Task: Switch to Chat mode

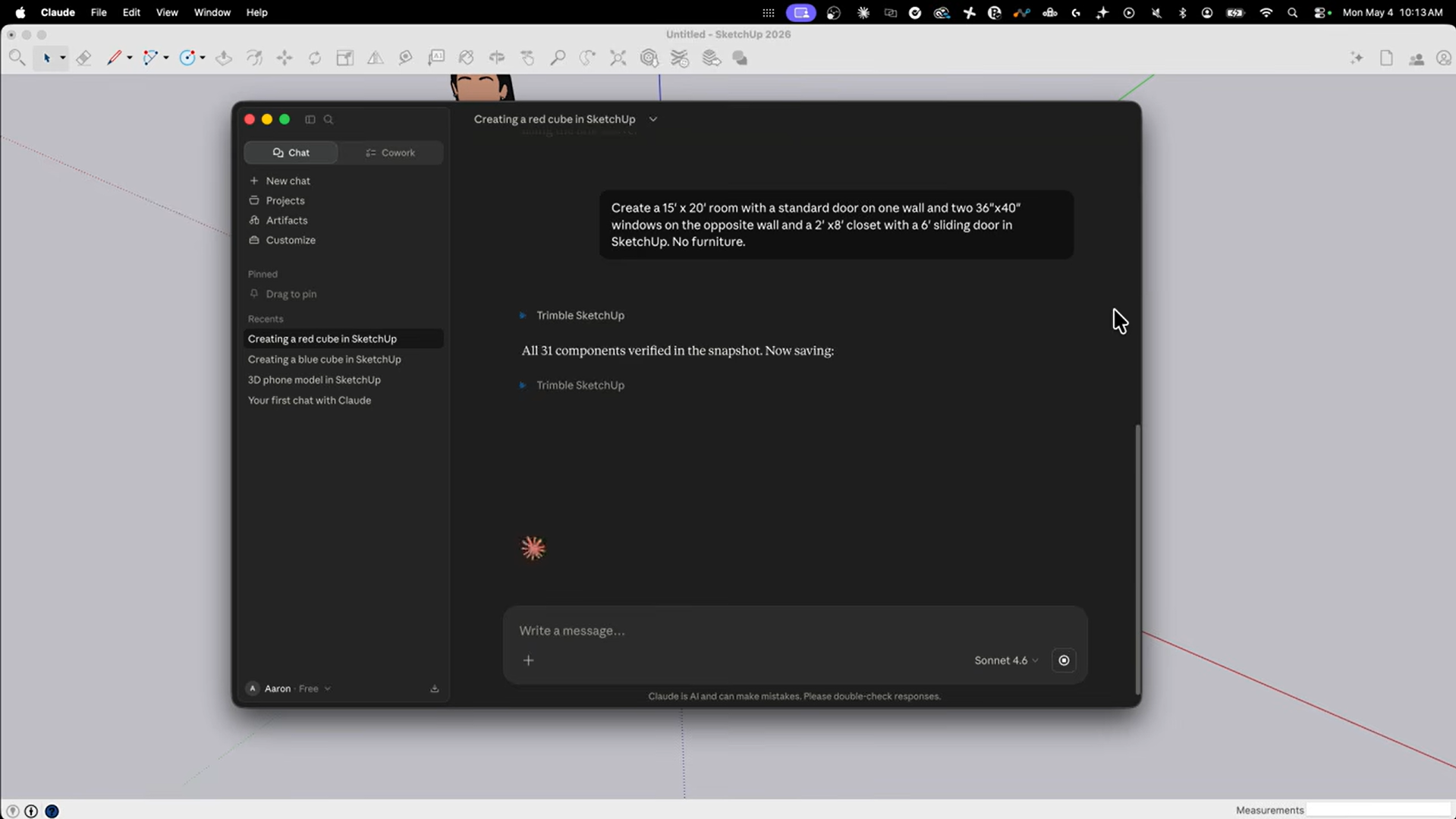Action: point(291,153)
